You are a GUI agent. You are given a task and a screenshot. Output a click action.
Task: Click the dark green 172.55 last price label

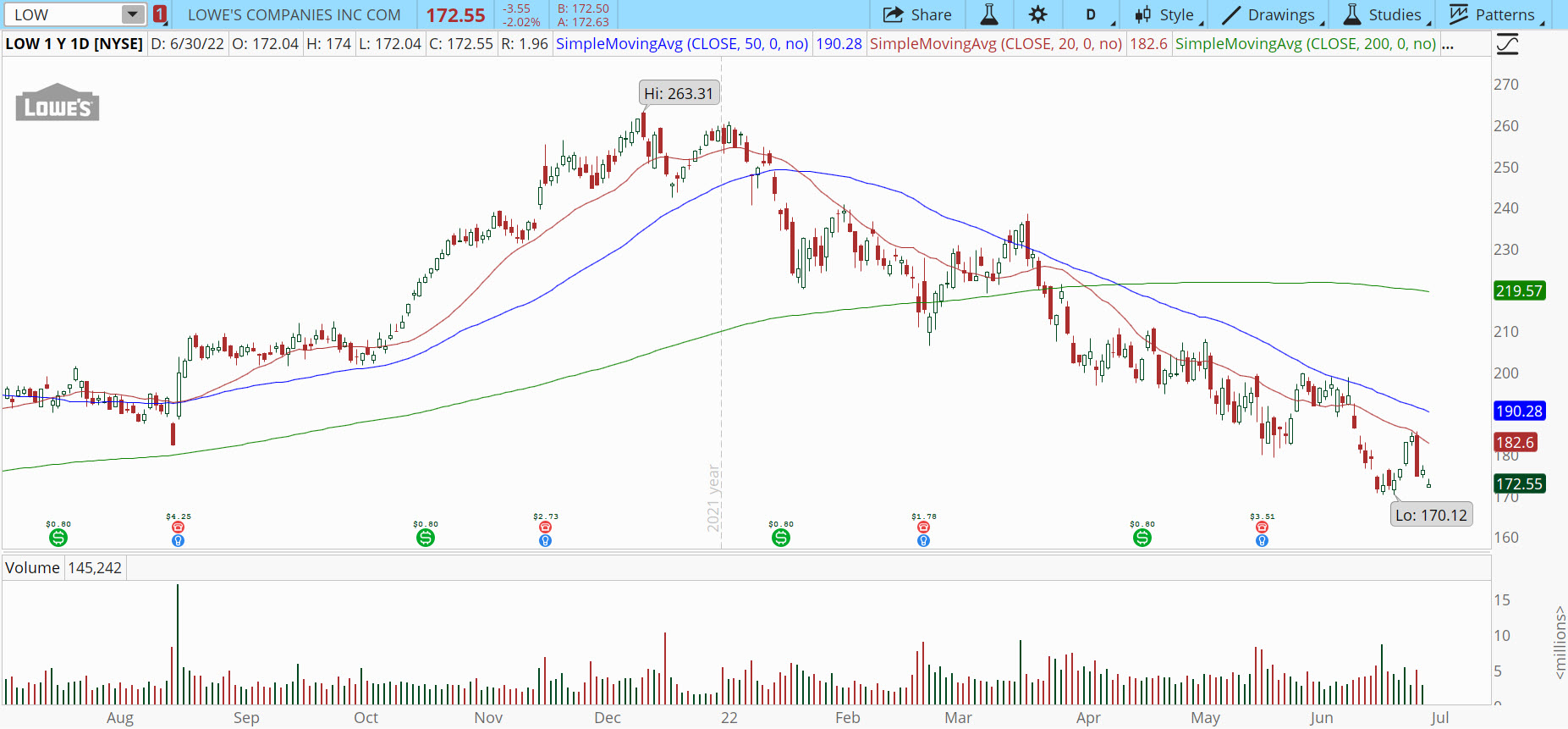pos(1520,483)
